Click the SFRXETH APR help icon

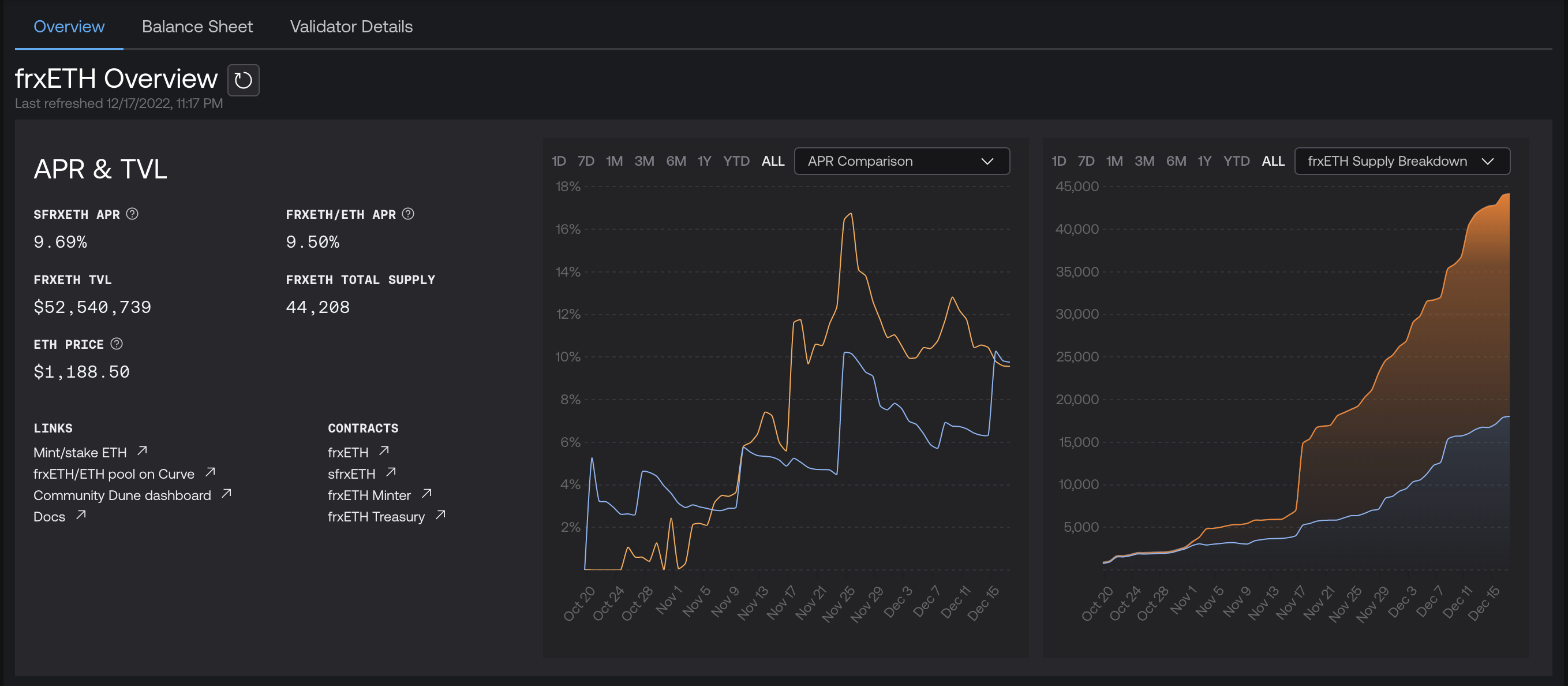coord(132,214)
